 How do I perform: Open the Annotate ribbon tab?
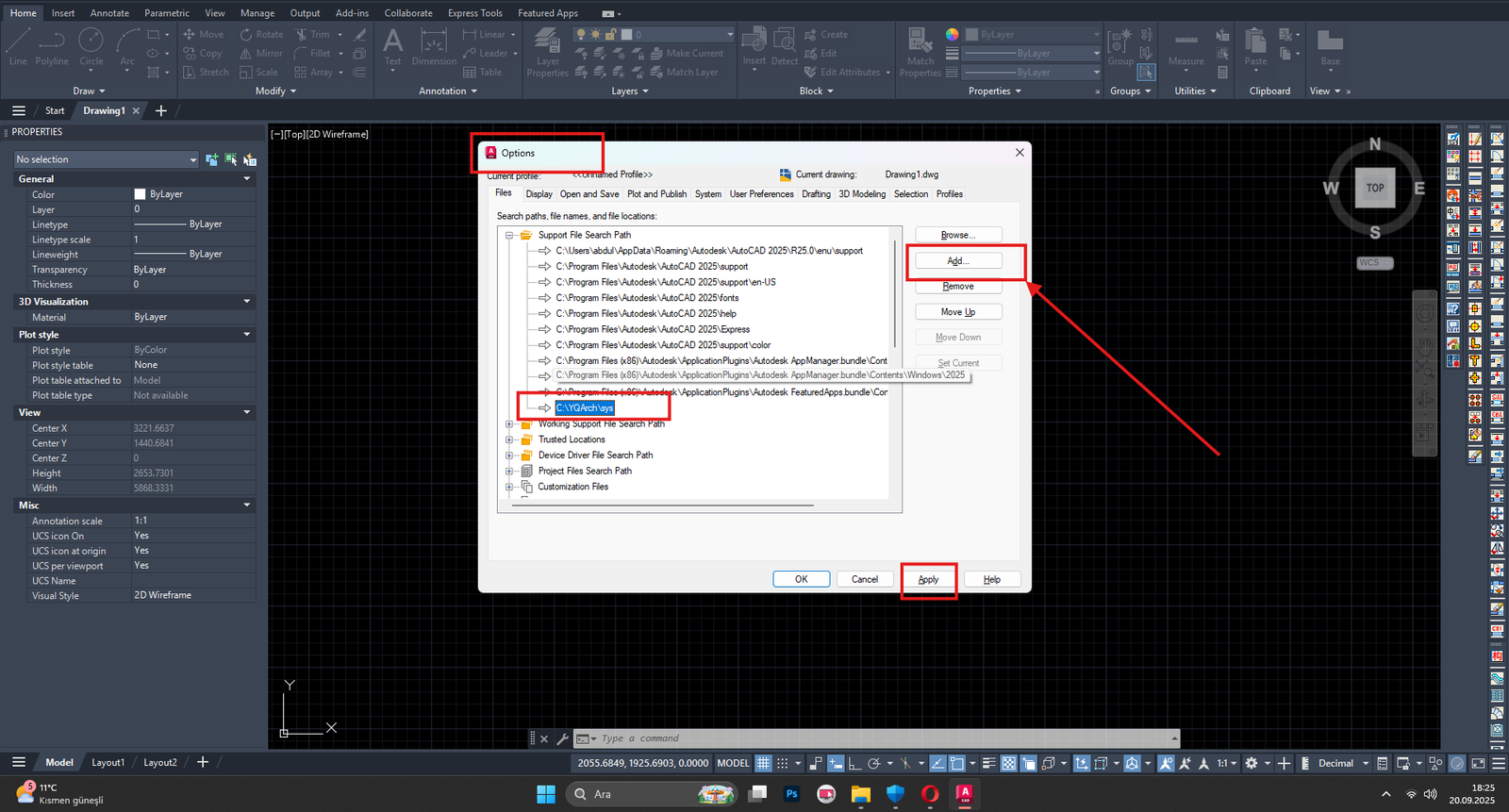pyautogui.click(x=109, y=13)
